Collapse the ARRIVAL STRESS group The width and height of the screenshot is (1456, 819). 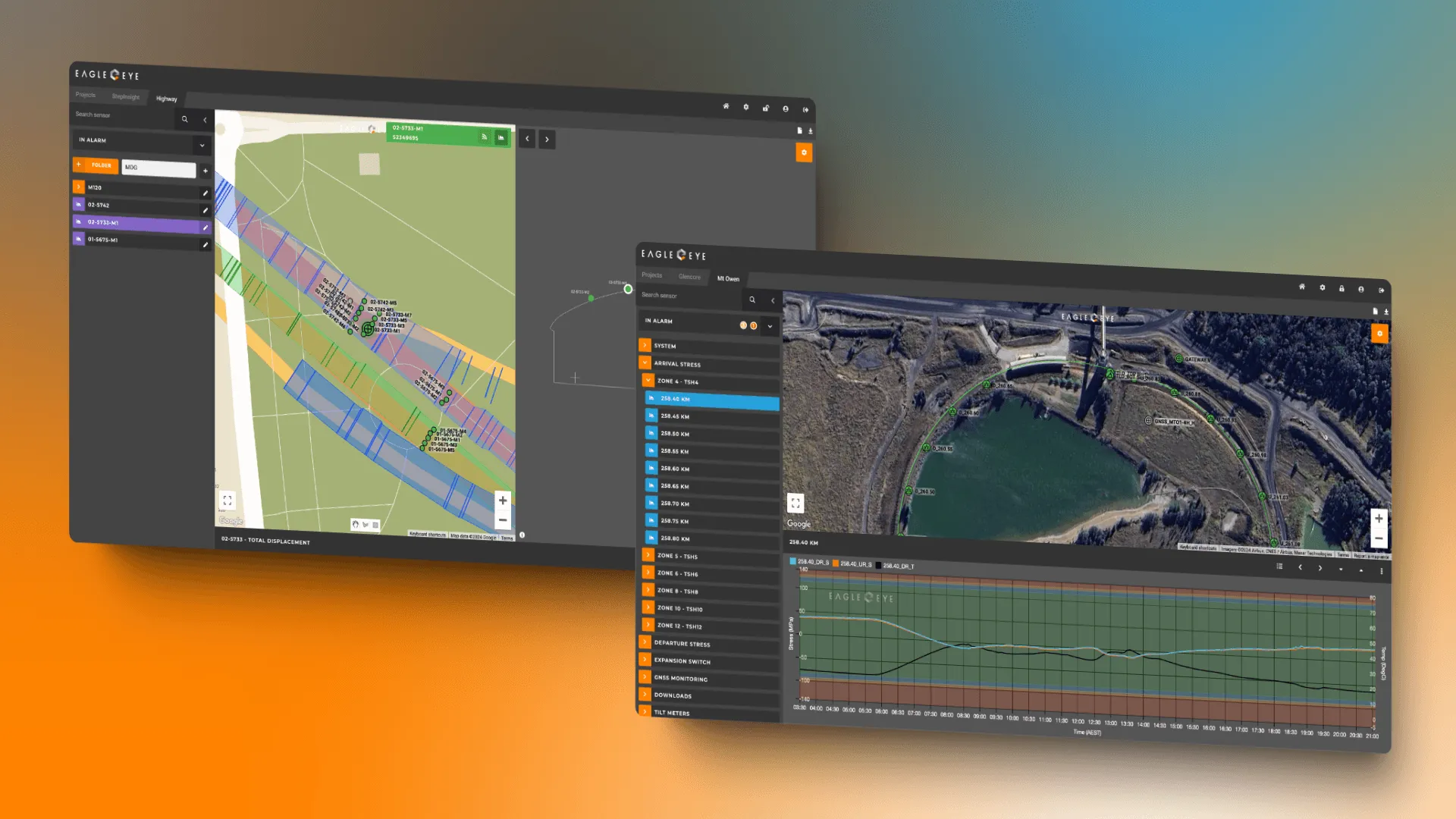point(645,363)
